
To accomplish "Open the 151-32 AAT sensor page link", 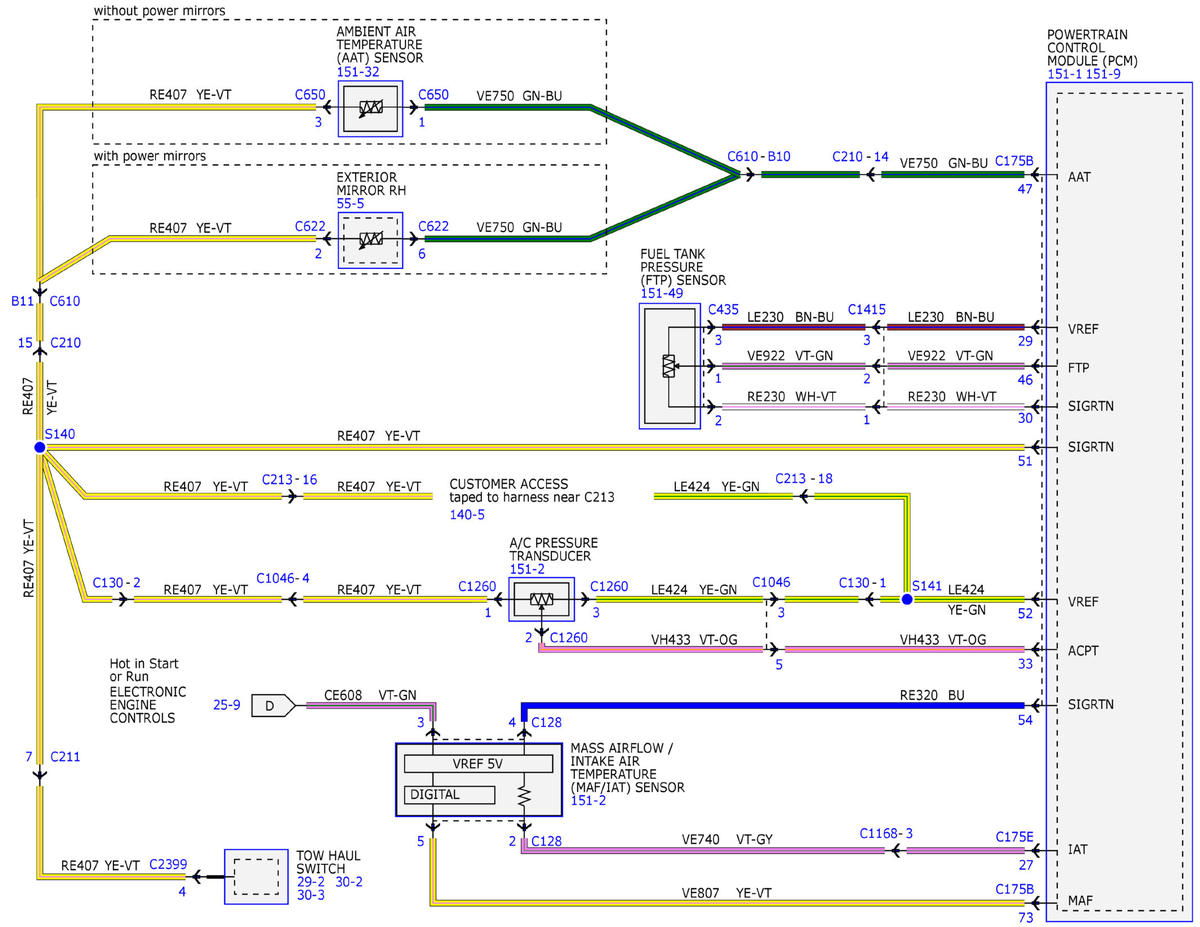I will [x=355, y=72].
